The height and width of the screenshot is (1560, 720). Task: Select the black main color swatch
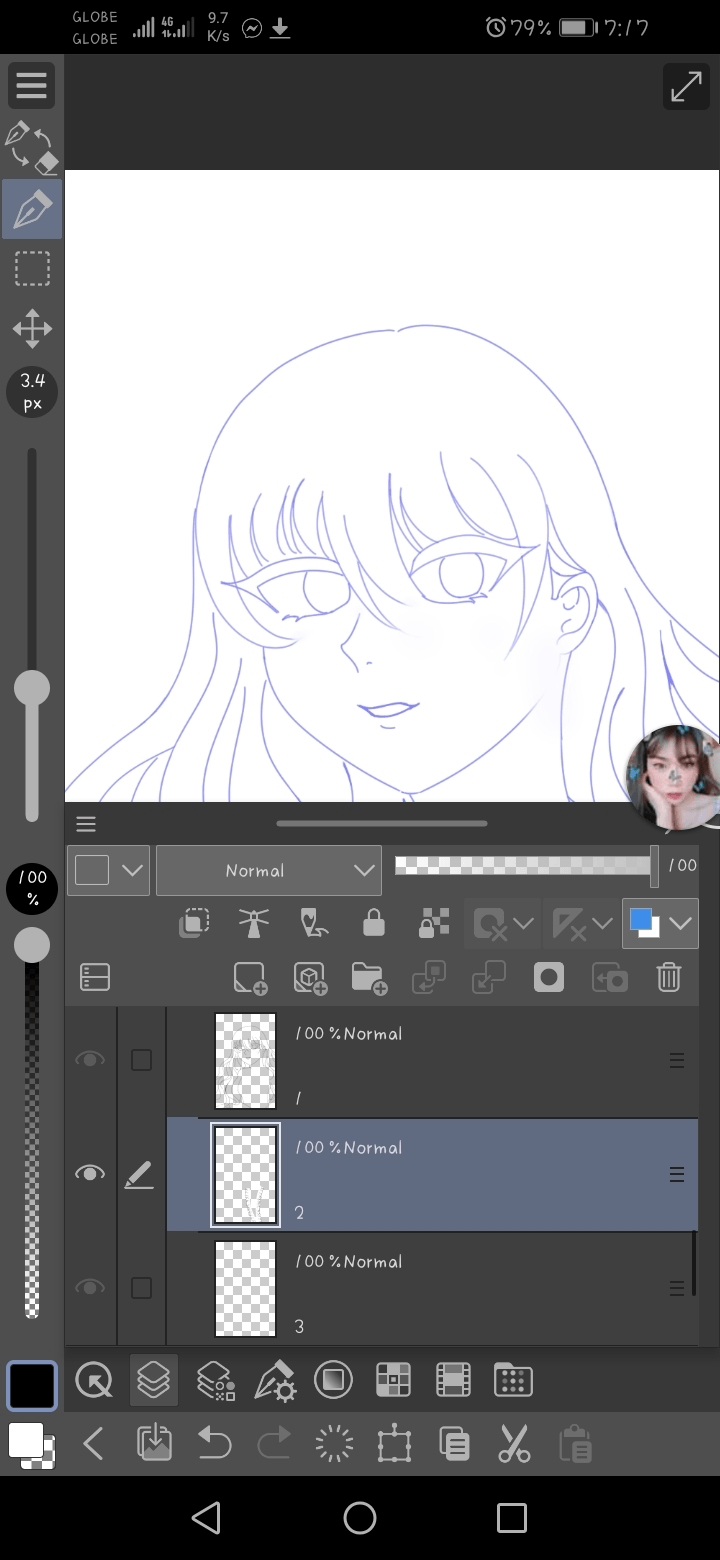[x=32, y=1385]
